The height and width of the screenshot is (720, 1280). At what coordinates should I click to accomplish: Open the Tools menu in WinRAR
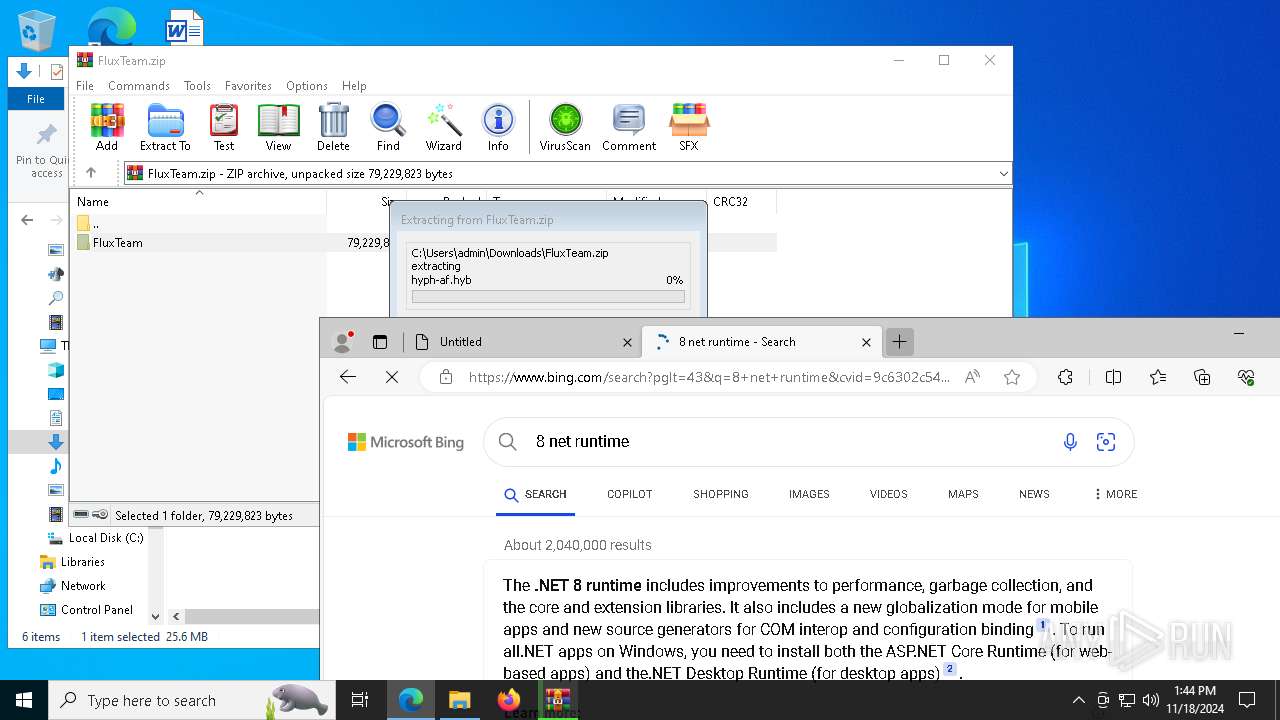(x=197, y=86)
